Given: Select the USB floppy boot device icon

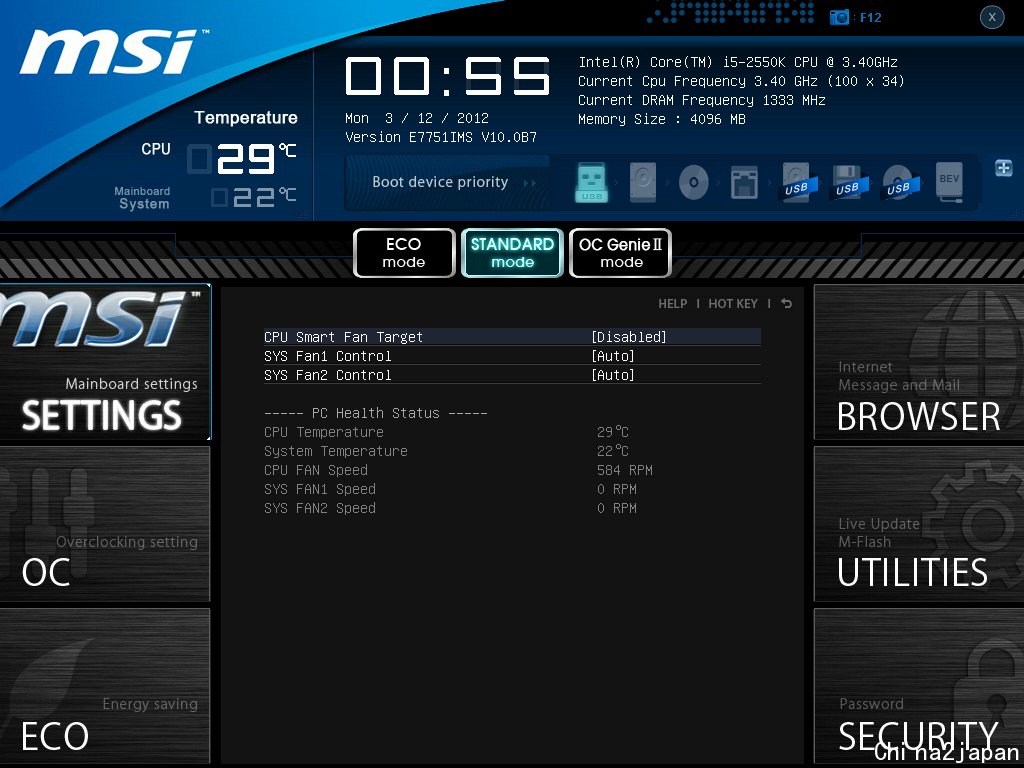Looking at the screenshot, I should (847, 182).
